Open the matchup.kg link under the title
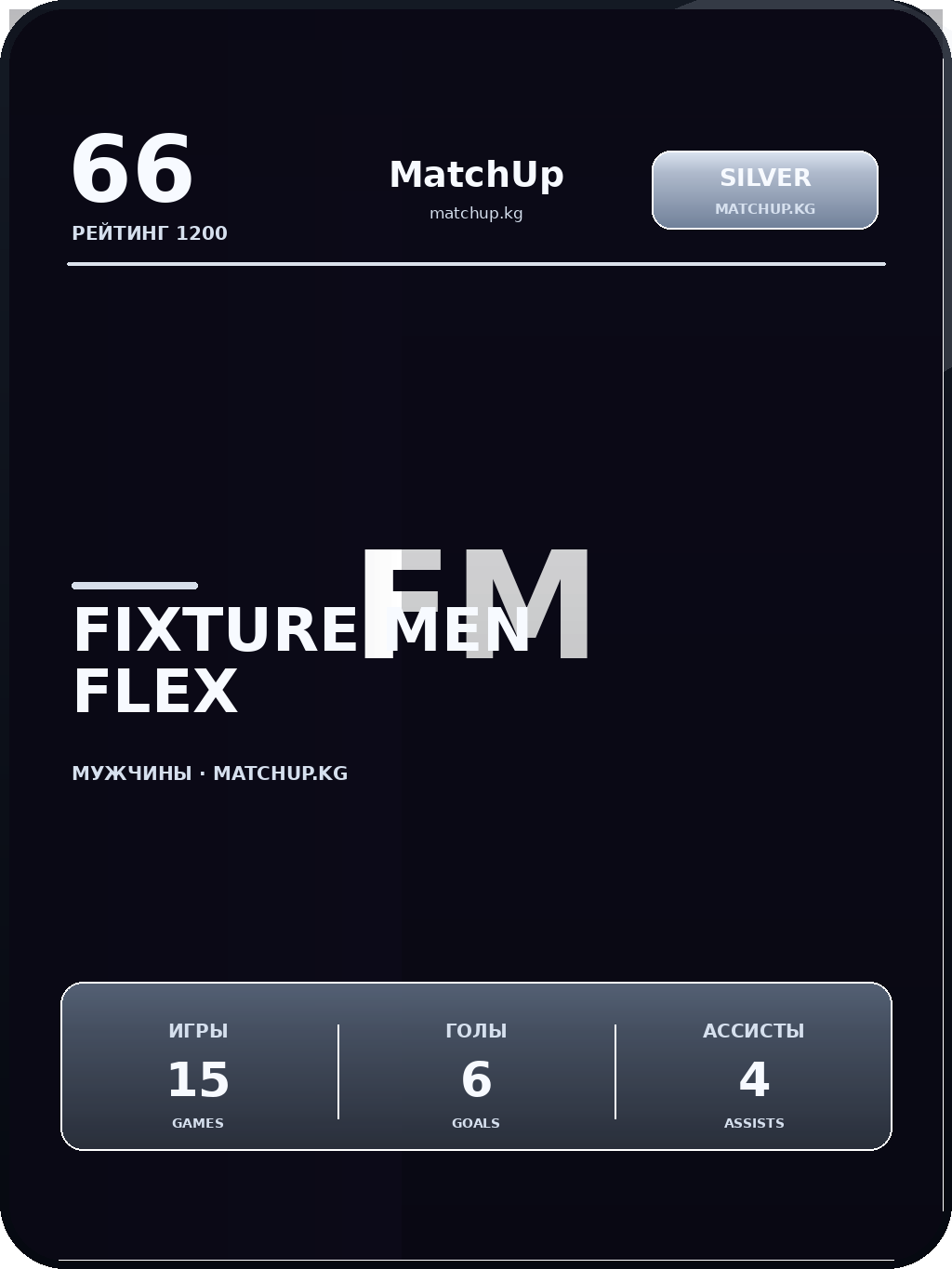This screenshot has width=952, height=1269. tap(476, 214)
